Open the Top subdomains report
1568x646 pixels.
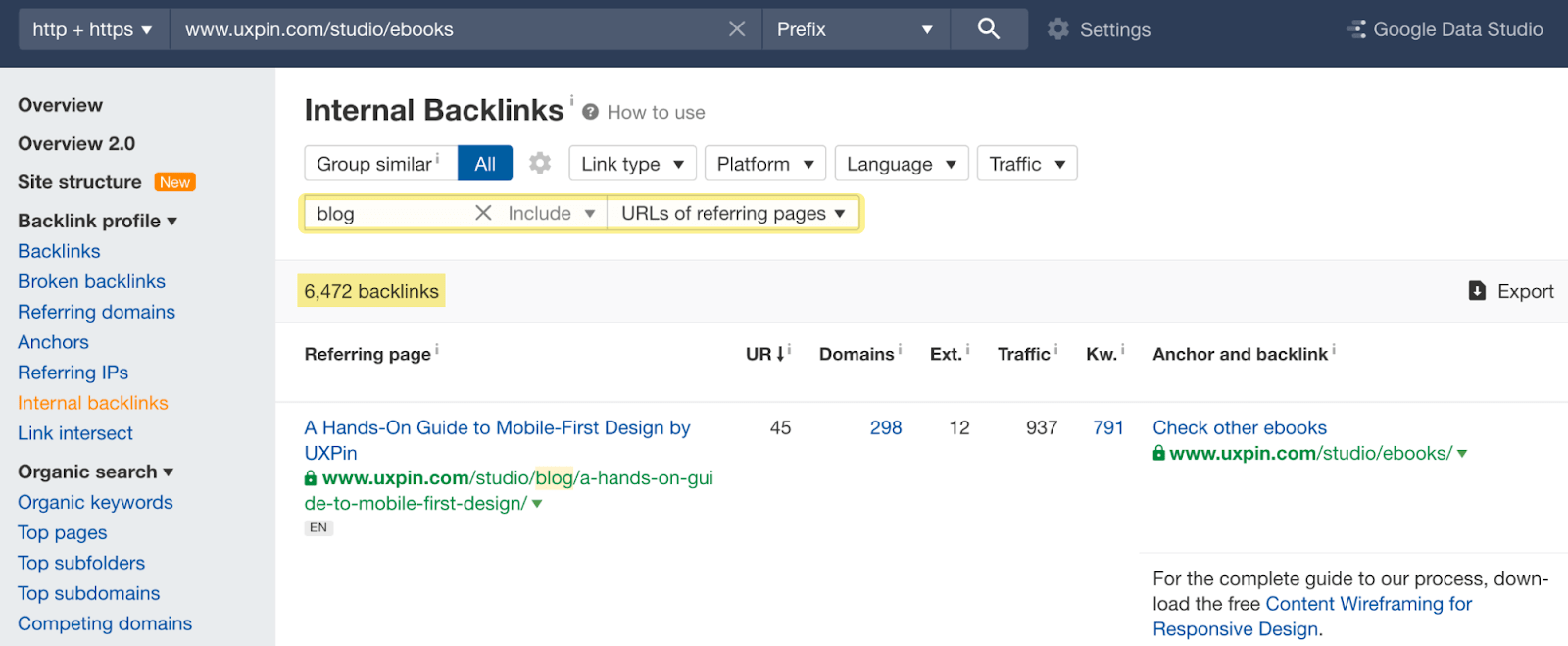point(88,593)
